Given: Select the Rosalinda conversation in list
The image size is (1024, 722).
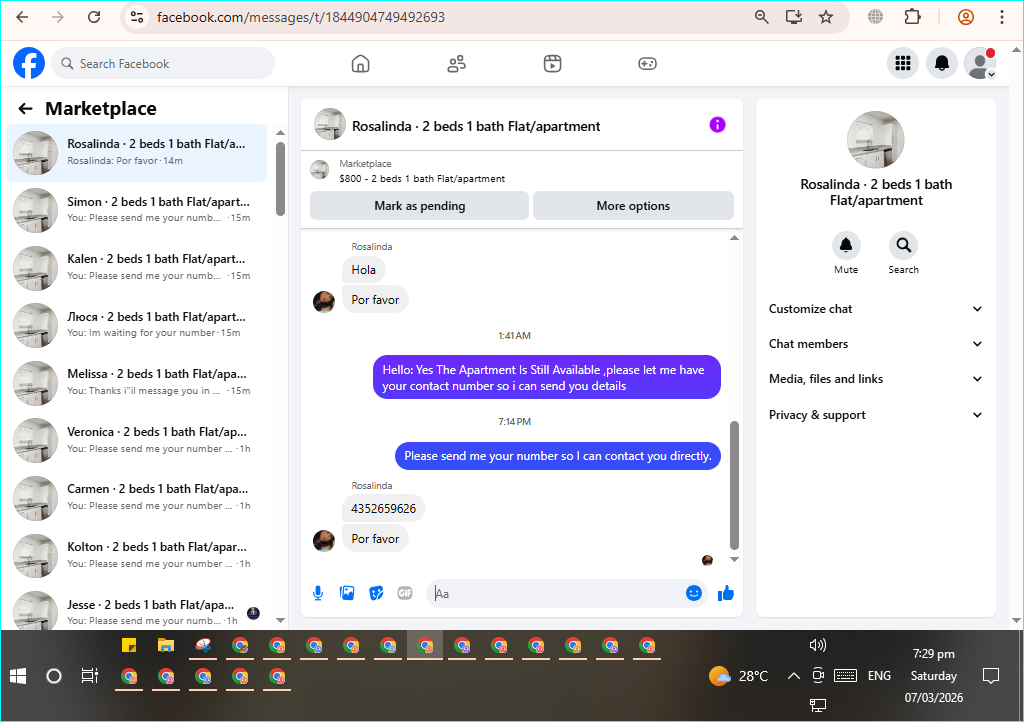Looking at the screenshot, I should tap(136, 153).
